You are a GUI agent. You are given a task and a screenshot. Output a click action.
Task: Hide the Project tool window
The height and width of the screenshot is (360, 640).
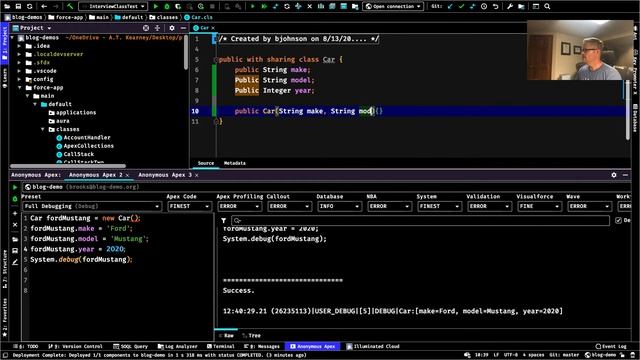click(x=183, y=28)
